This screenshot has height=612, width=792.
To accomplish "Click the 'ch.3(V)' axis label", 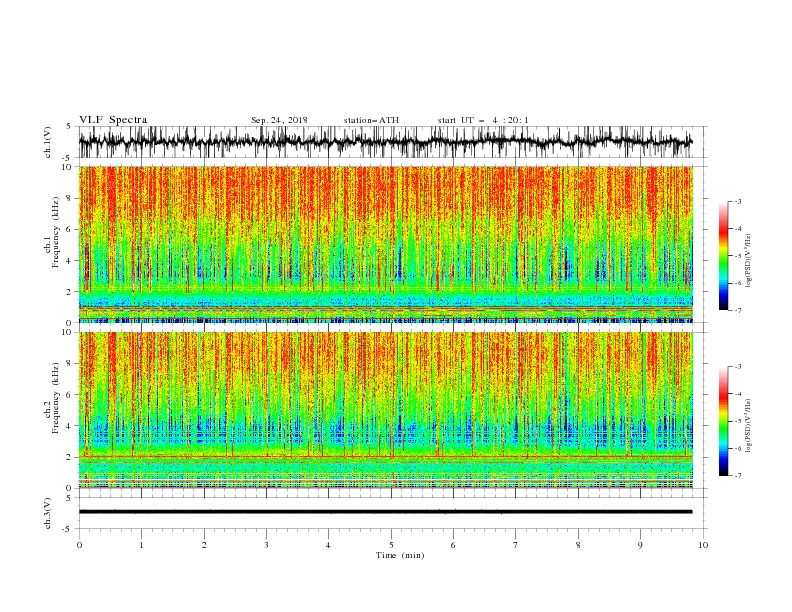I will point(48,513).
